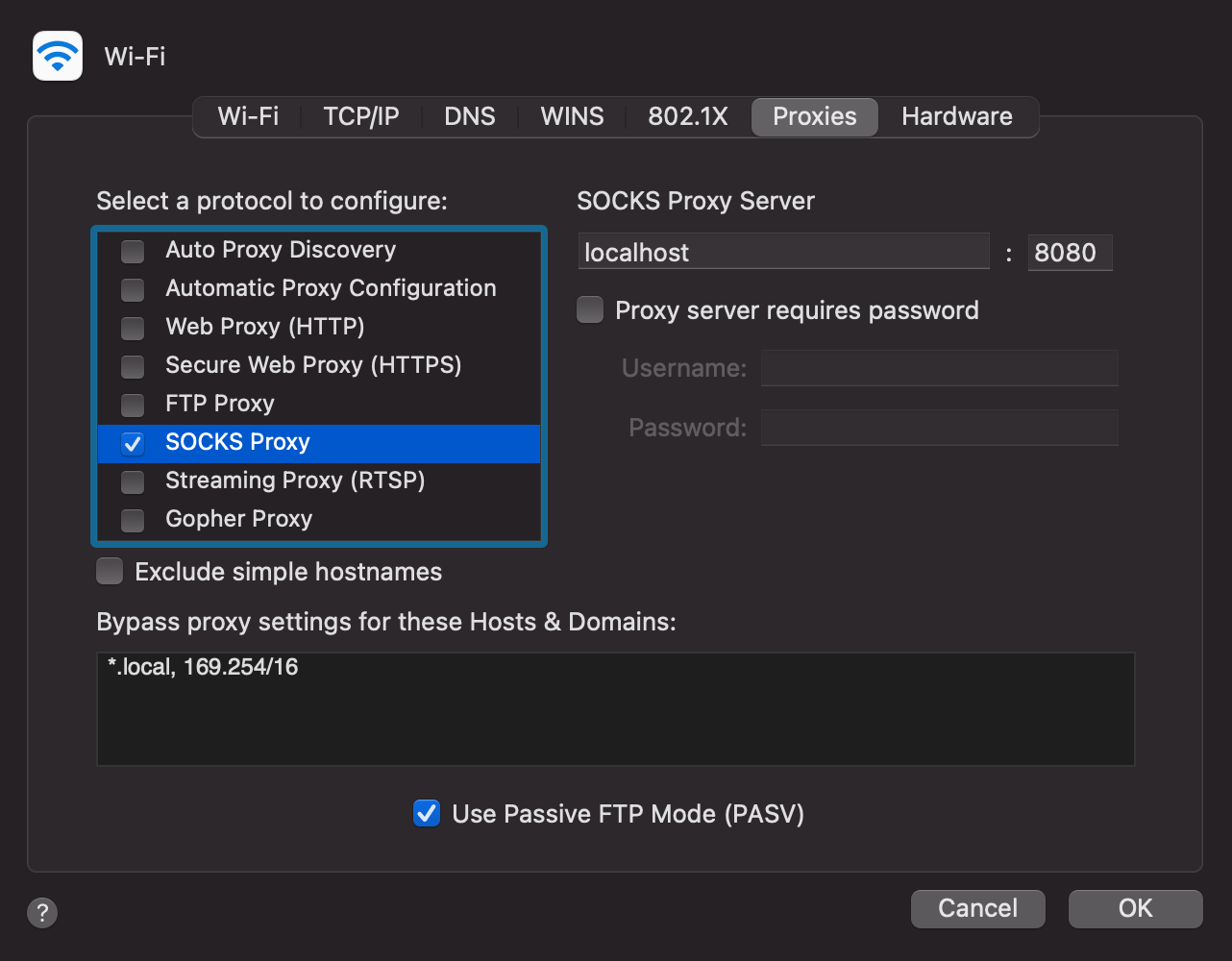Enable Web Proxy (HTTP) checkbox
The image size is (1232, 961).
pyautogui.click(x=133, y=328)
